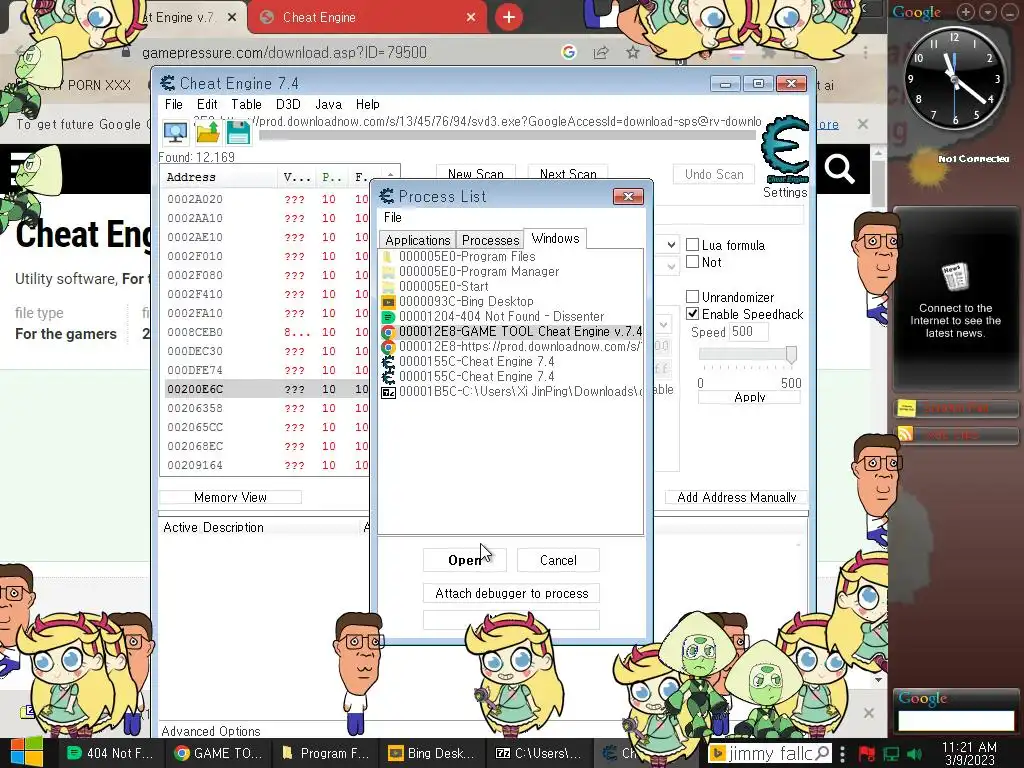Screen dimensions: 1024x768
Task: Click the Speed value input field
Action: point(748,332)
